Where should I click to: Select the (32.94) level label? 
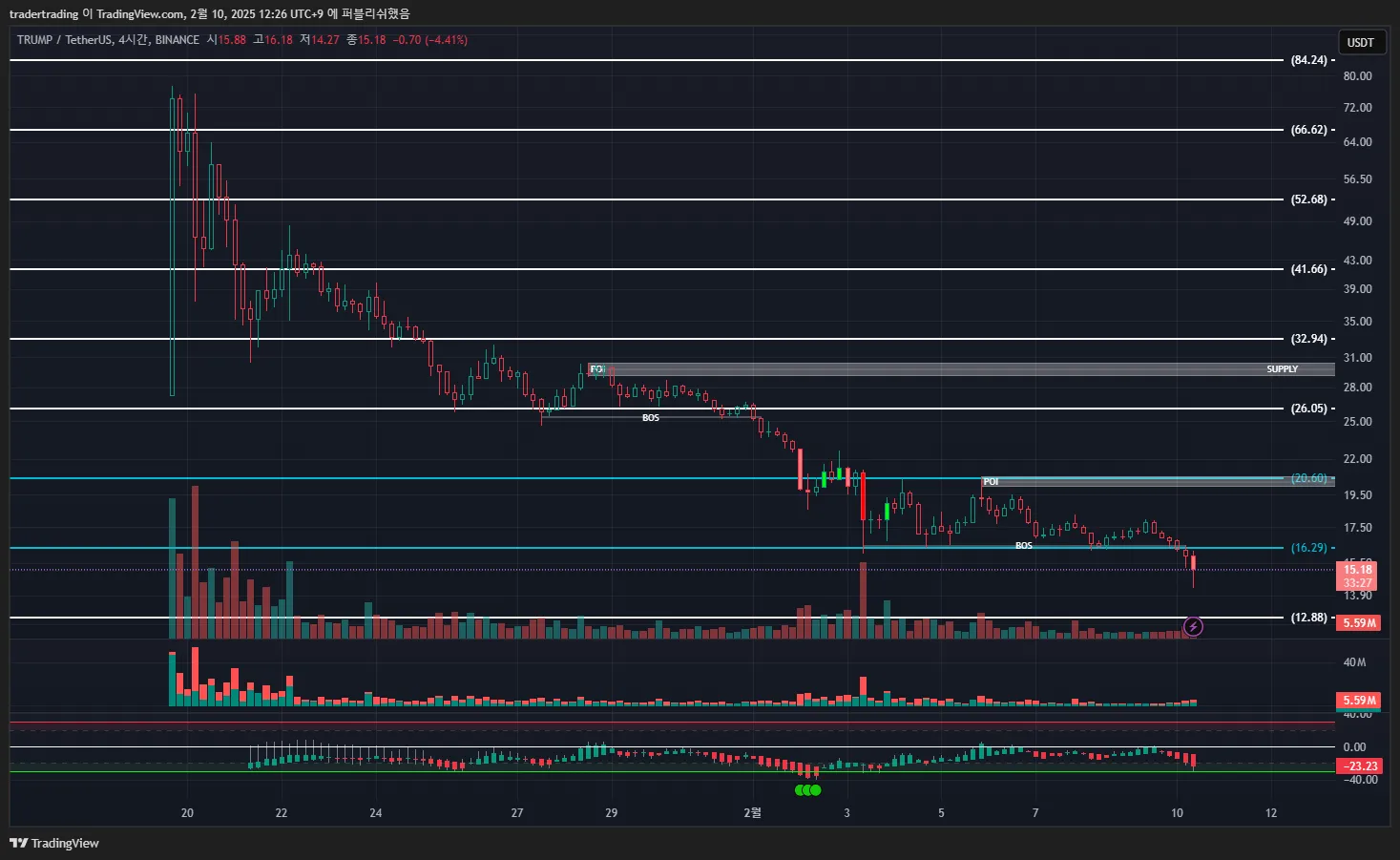(1308, 339)
